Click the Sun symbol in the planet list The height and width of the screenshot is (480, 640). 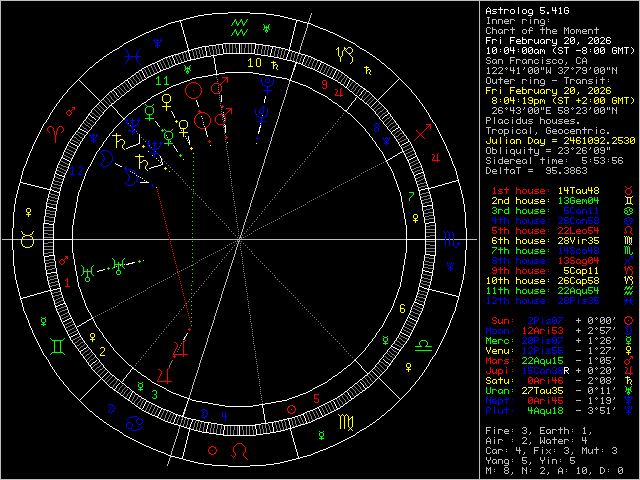click(x=627, y=320)
